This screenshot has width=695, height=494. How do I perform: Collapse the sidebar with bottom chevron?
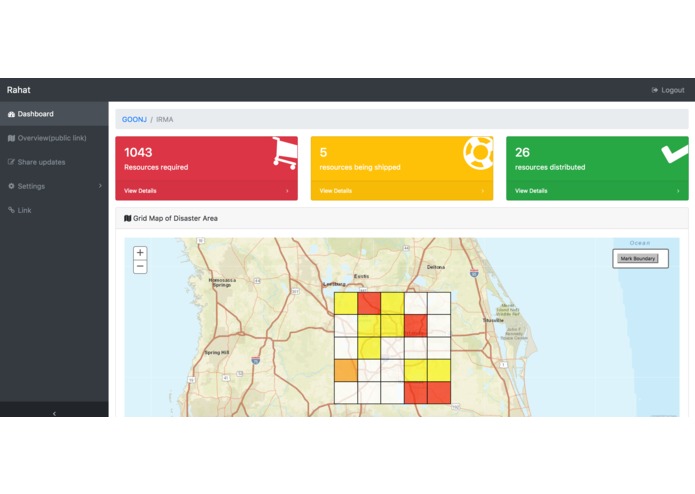[x=54, y=413]
